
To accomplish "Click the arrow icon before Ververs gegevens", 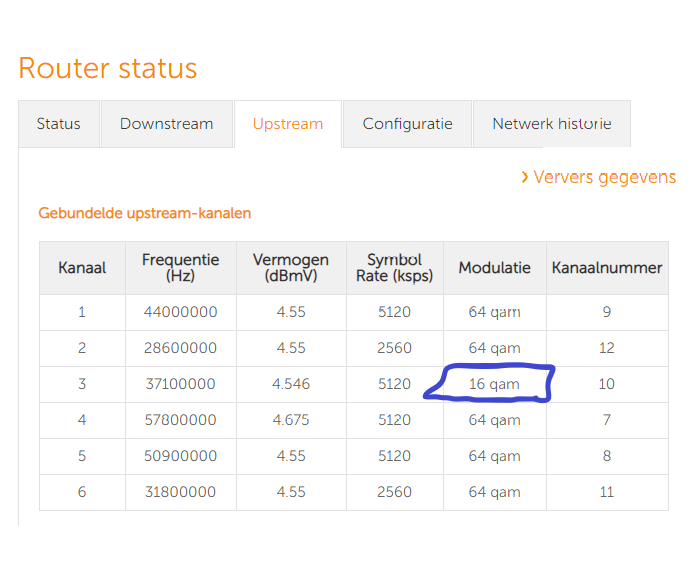I will click(525, 177).
